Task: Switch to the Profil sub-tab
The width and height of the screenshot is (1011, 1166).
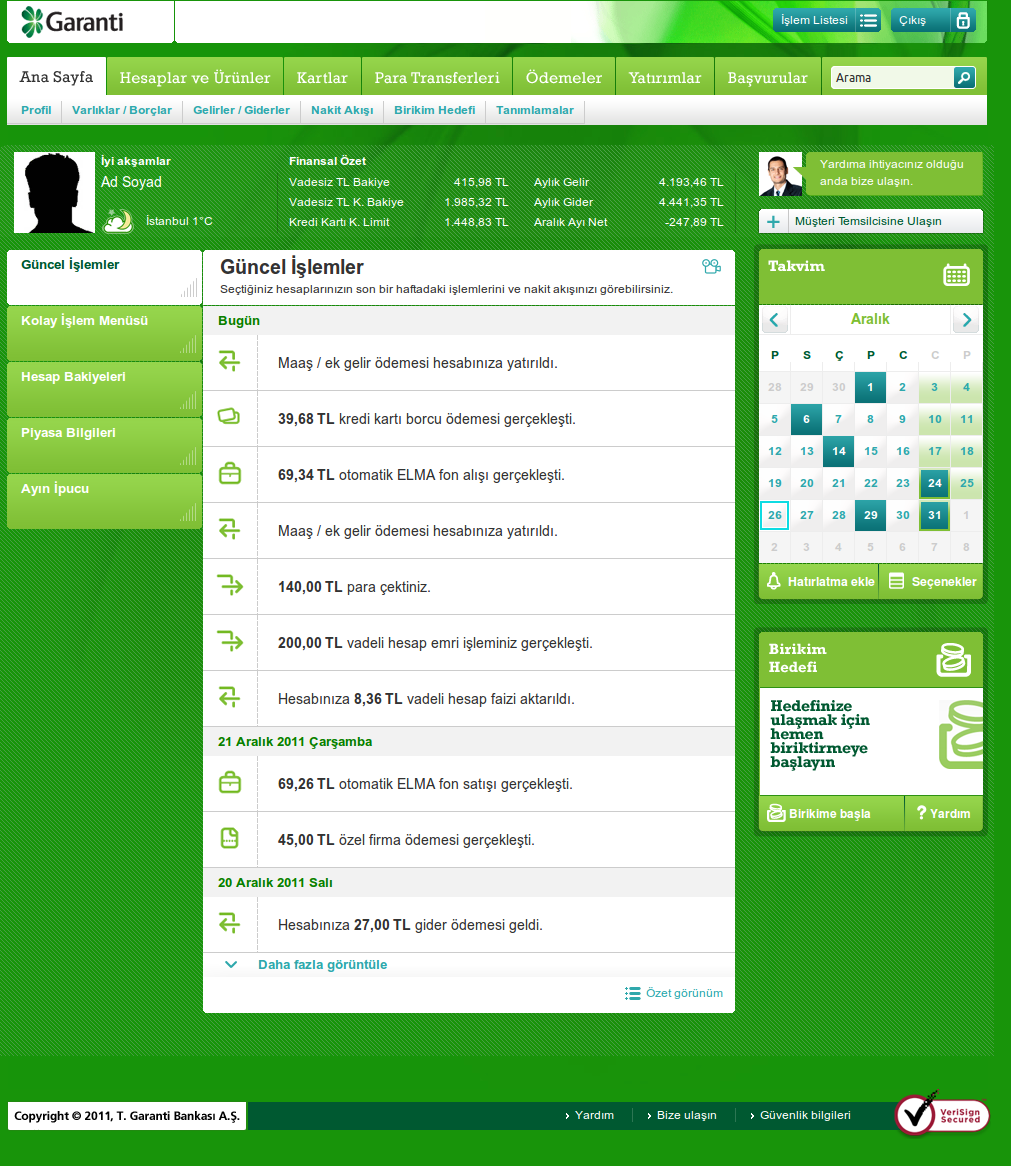Action: pyautogui.click(x=36, y=110)
